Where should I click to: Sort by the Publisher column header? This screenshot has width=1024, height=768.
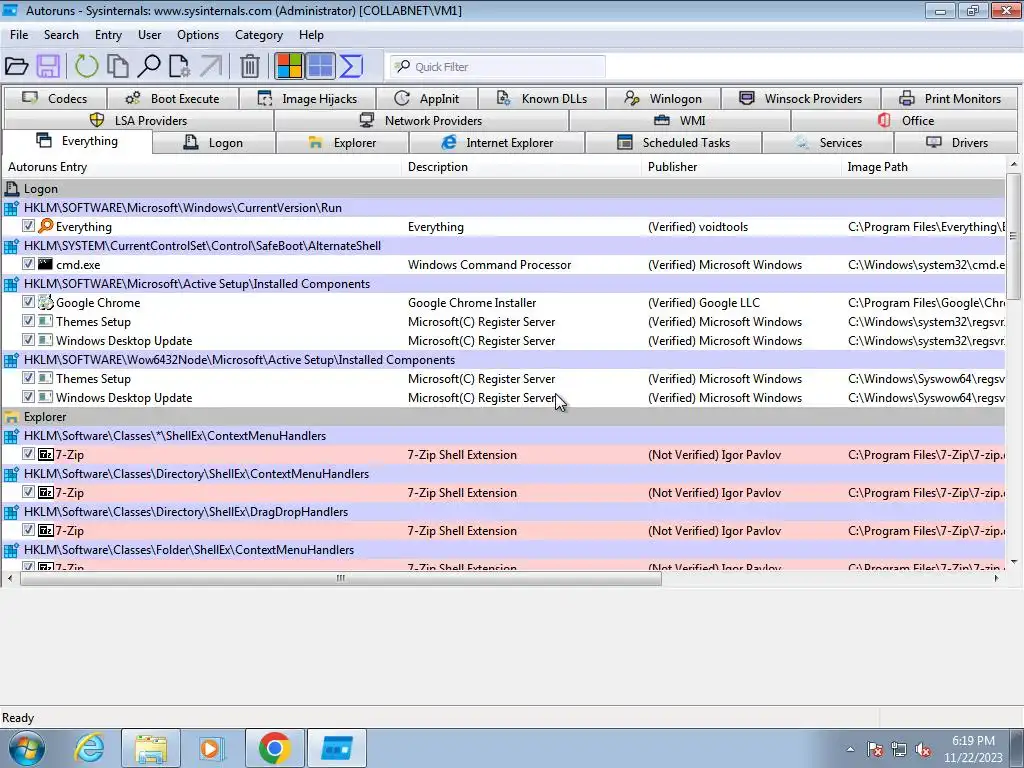[742, 167]
